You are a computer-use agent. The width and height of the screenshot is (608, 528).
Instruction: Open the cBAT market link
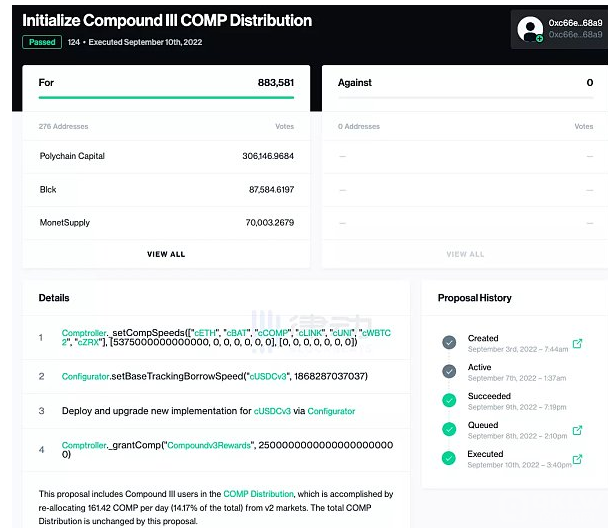pyautogui.click(x=237, y=333)
